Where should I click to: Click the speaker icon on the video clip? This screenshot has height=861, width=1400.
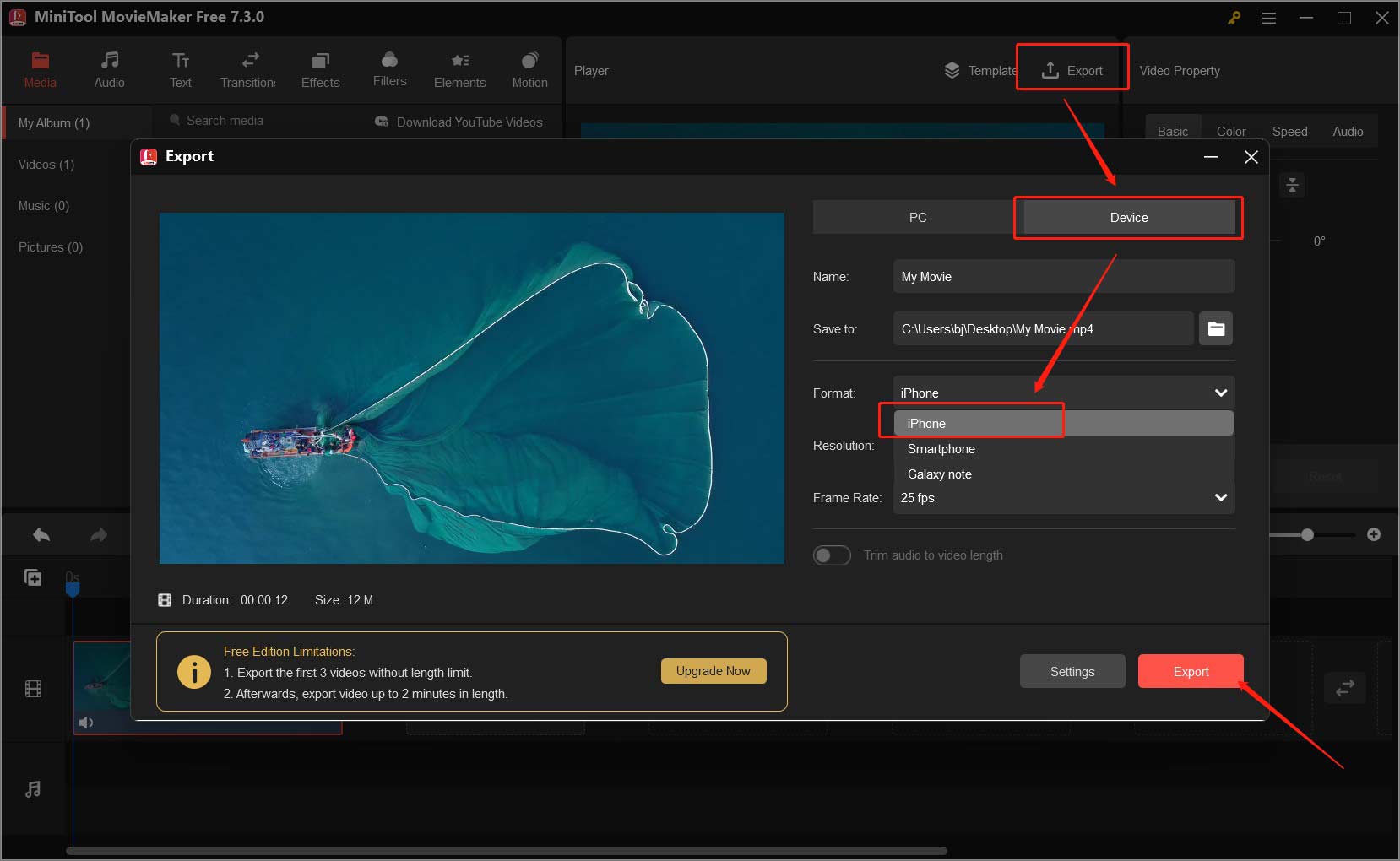(86, 723)
